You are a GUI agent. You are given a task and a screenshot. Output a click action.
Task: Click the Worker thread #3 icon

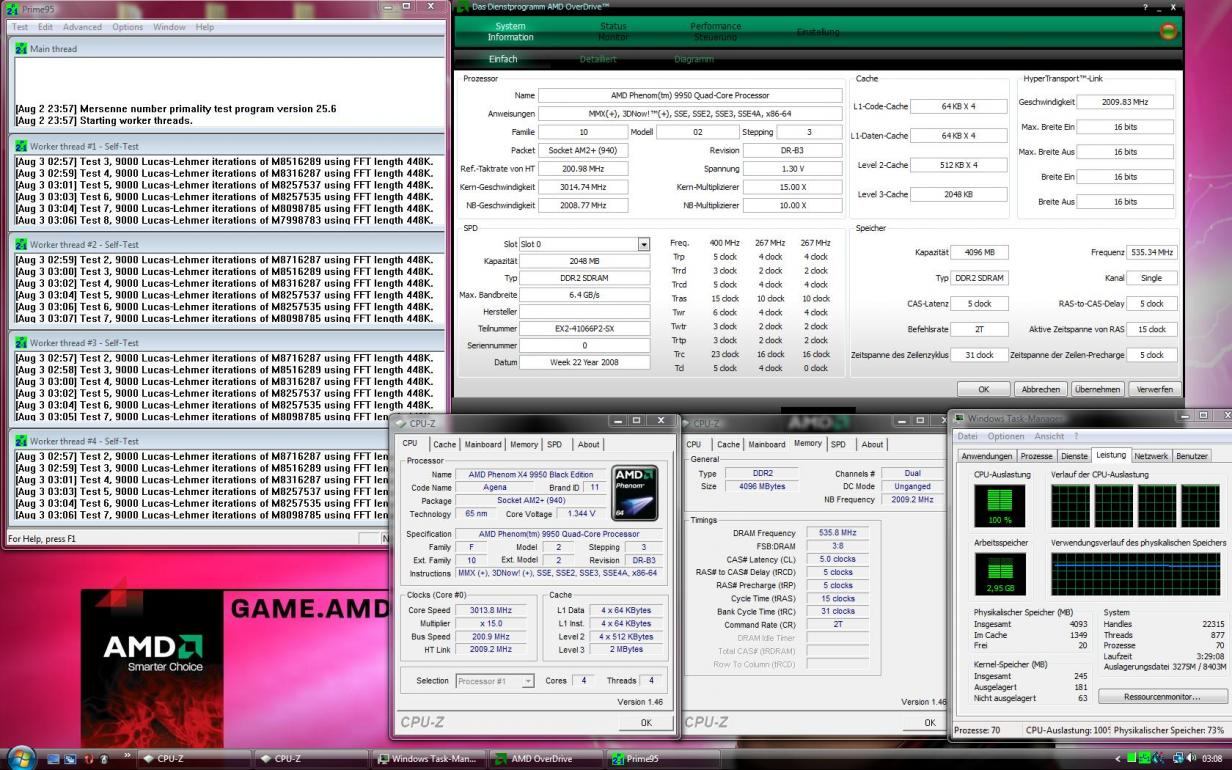[x=21, y=343]
